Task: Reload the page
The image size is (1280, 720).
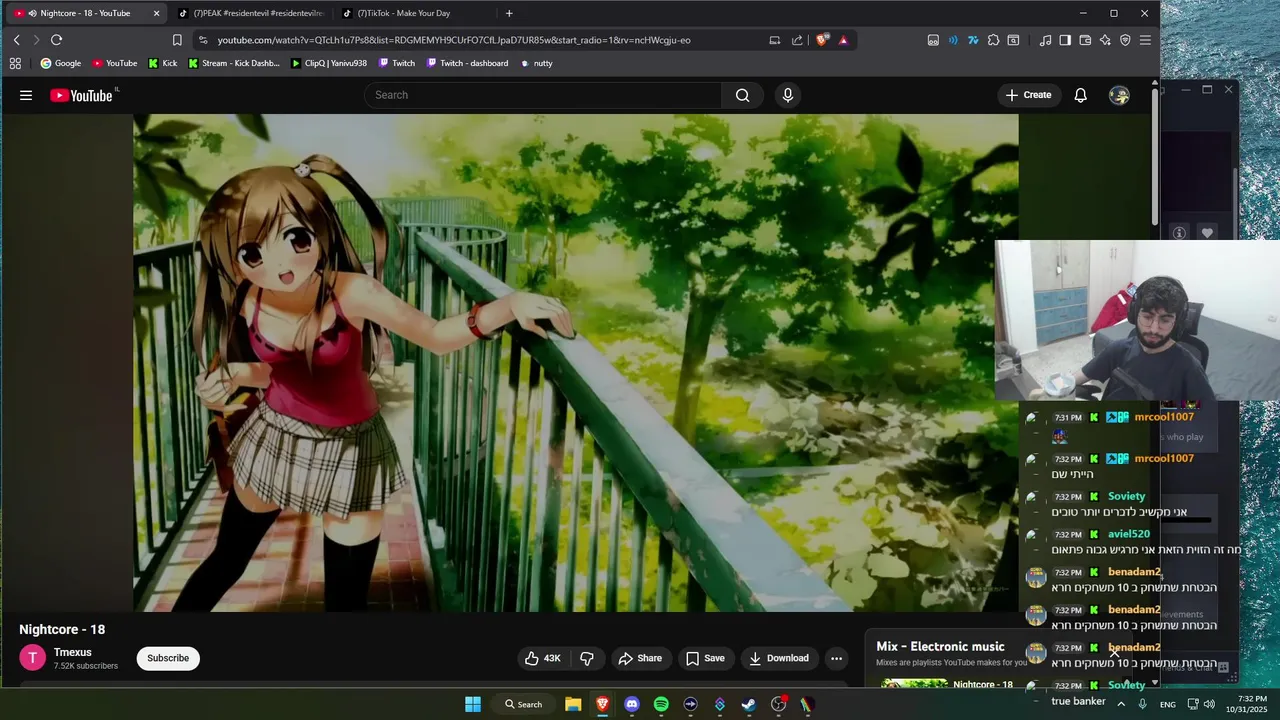Action: (x=56, y=40)
